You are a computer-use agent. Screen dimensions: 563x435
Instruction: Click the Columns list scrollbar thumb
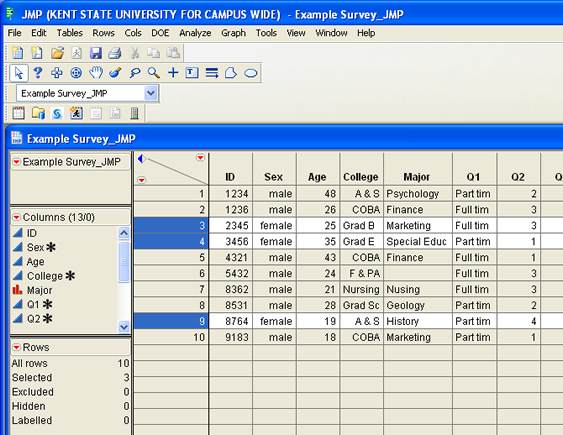tap(124, 261)
